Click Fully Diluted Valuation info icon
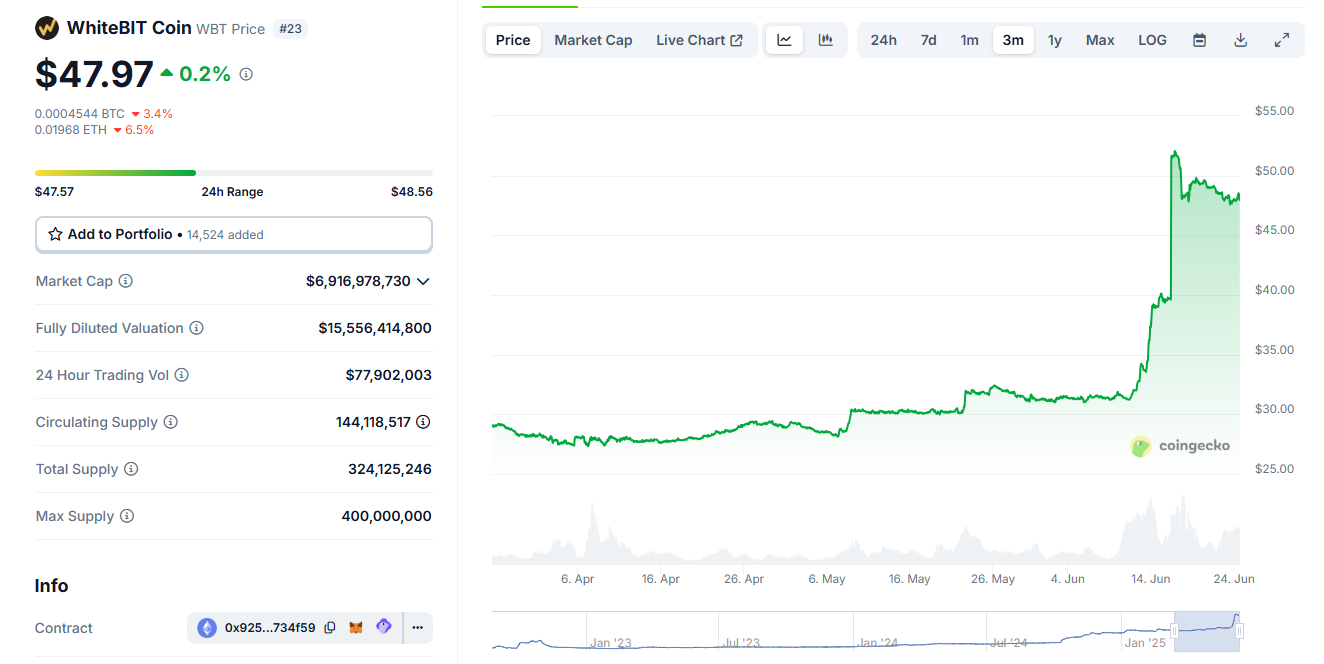Image resolution: width=1324 pixels, height=664 pixels. pos(197,328)
